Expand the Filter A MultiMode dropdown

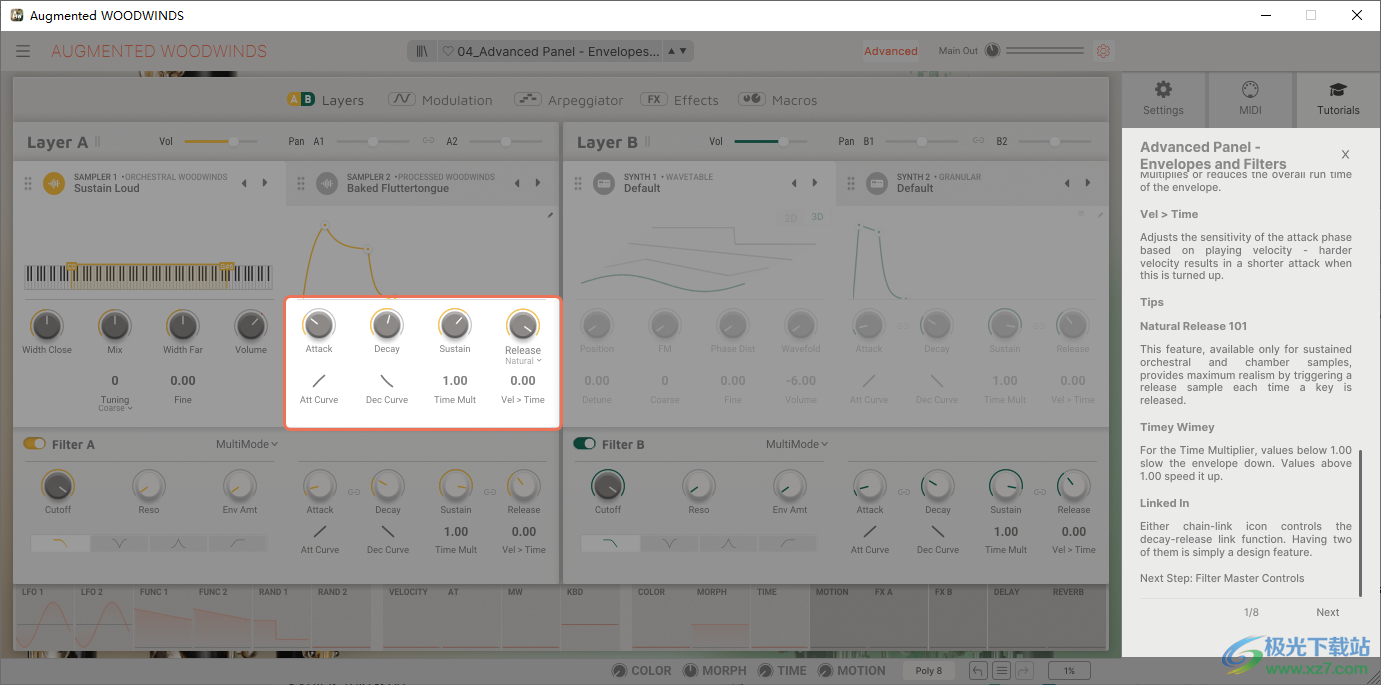[x=247, y=444]
